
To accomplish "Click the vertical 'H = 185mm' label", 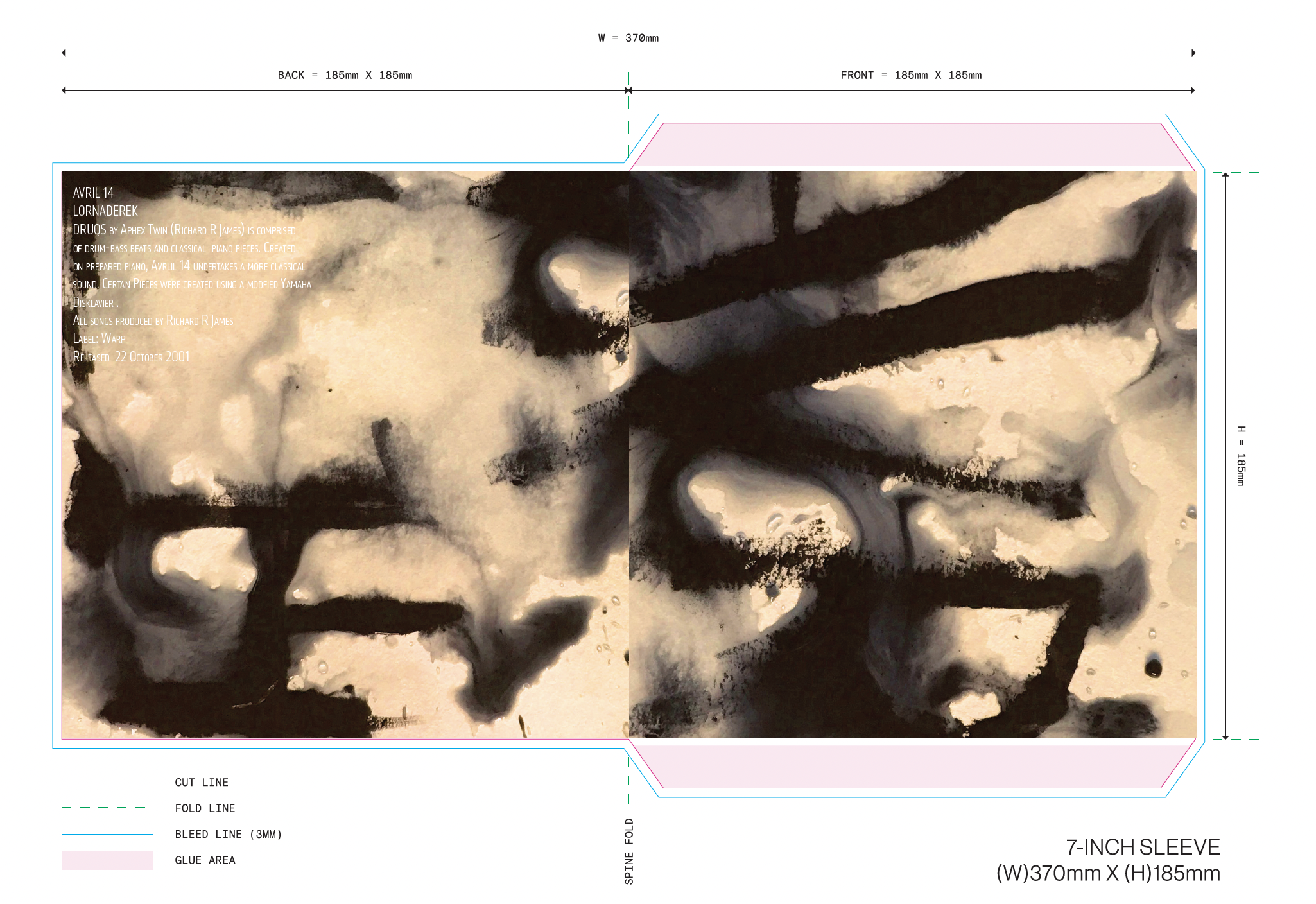I will click(x=1241, y=455).
